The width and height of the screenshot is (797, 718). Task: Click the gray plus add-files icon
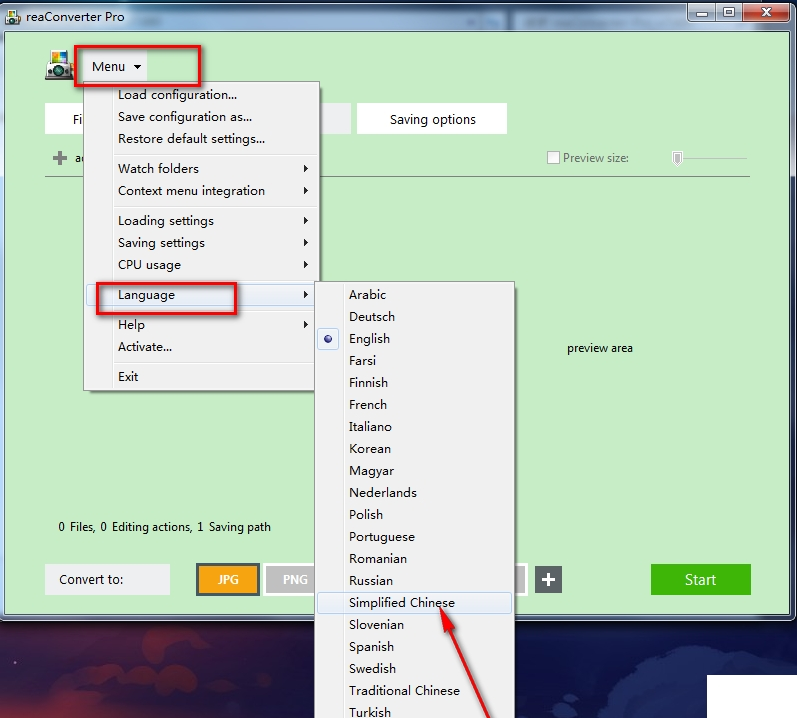pyautogui.click(x=60, y=158)
